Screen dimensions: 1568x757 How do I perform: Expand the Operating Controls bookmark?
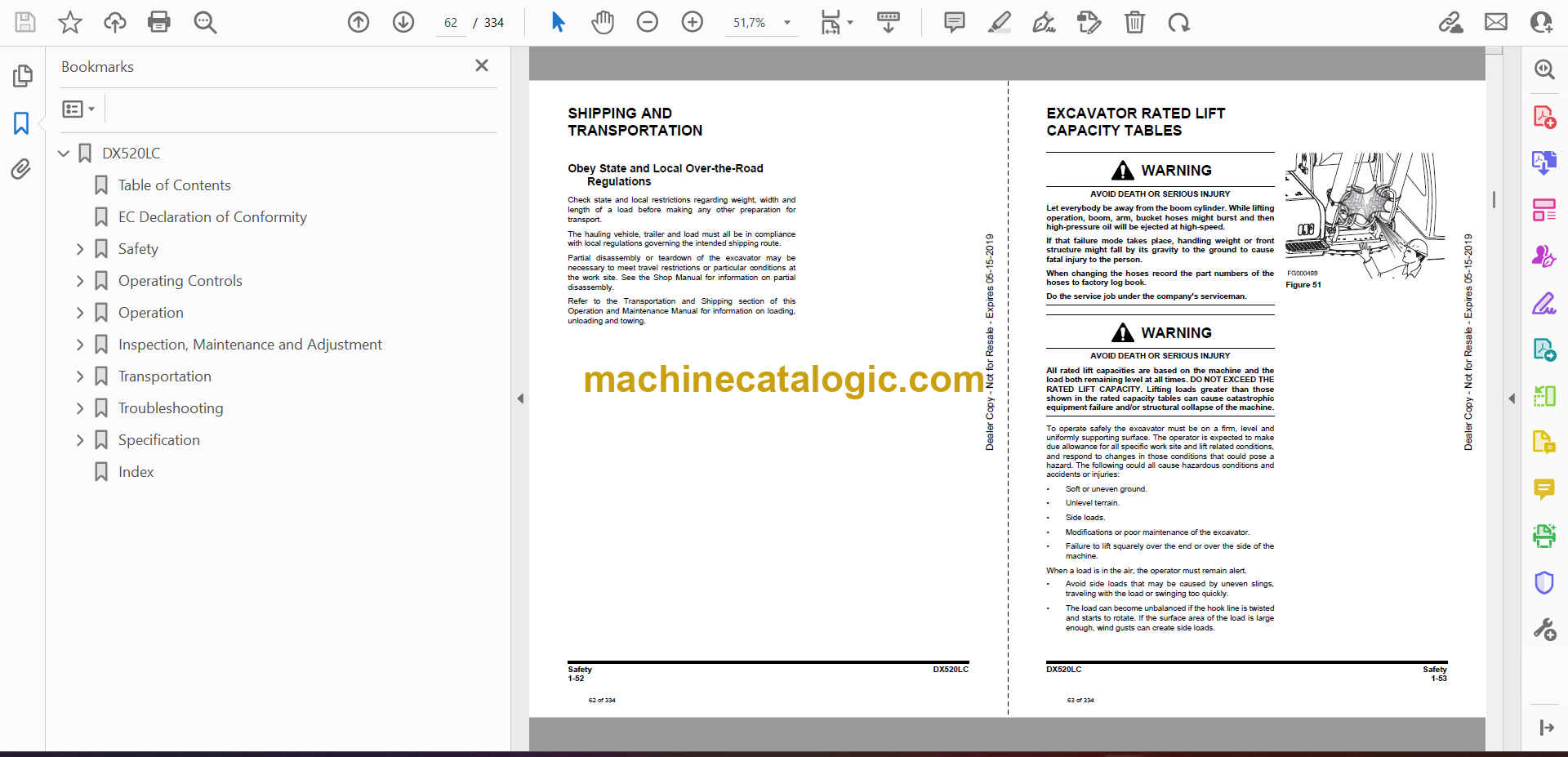pos(80,281)
